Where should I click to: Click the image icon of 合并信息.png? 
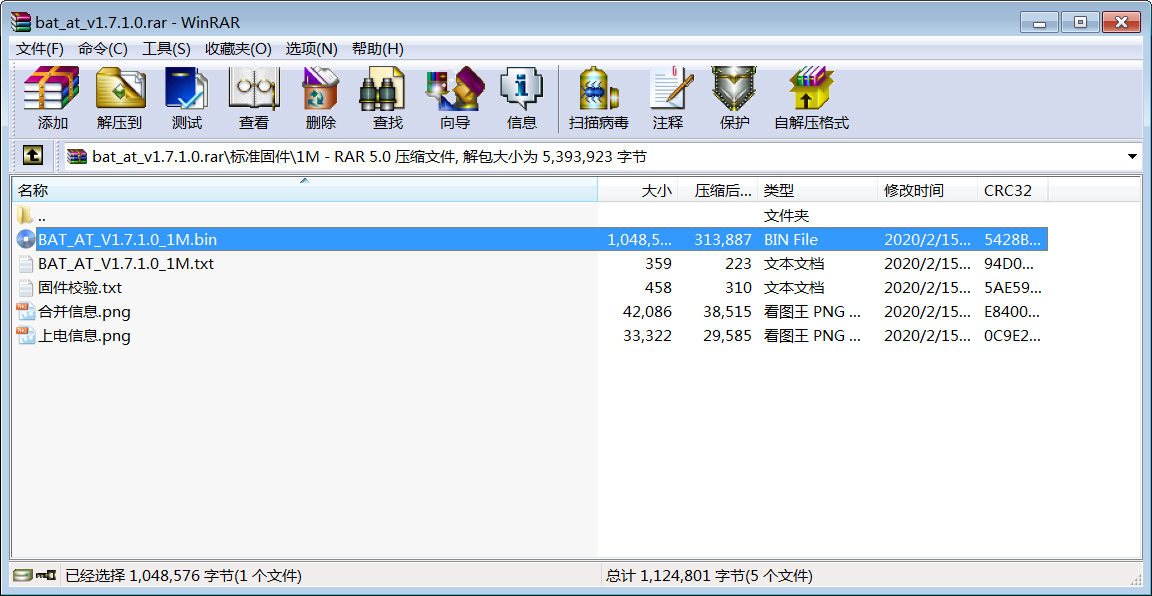click(x=26, y=312)
